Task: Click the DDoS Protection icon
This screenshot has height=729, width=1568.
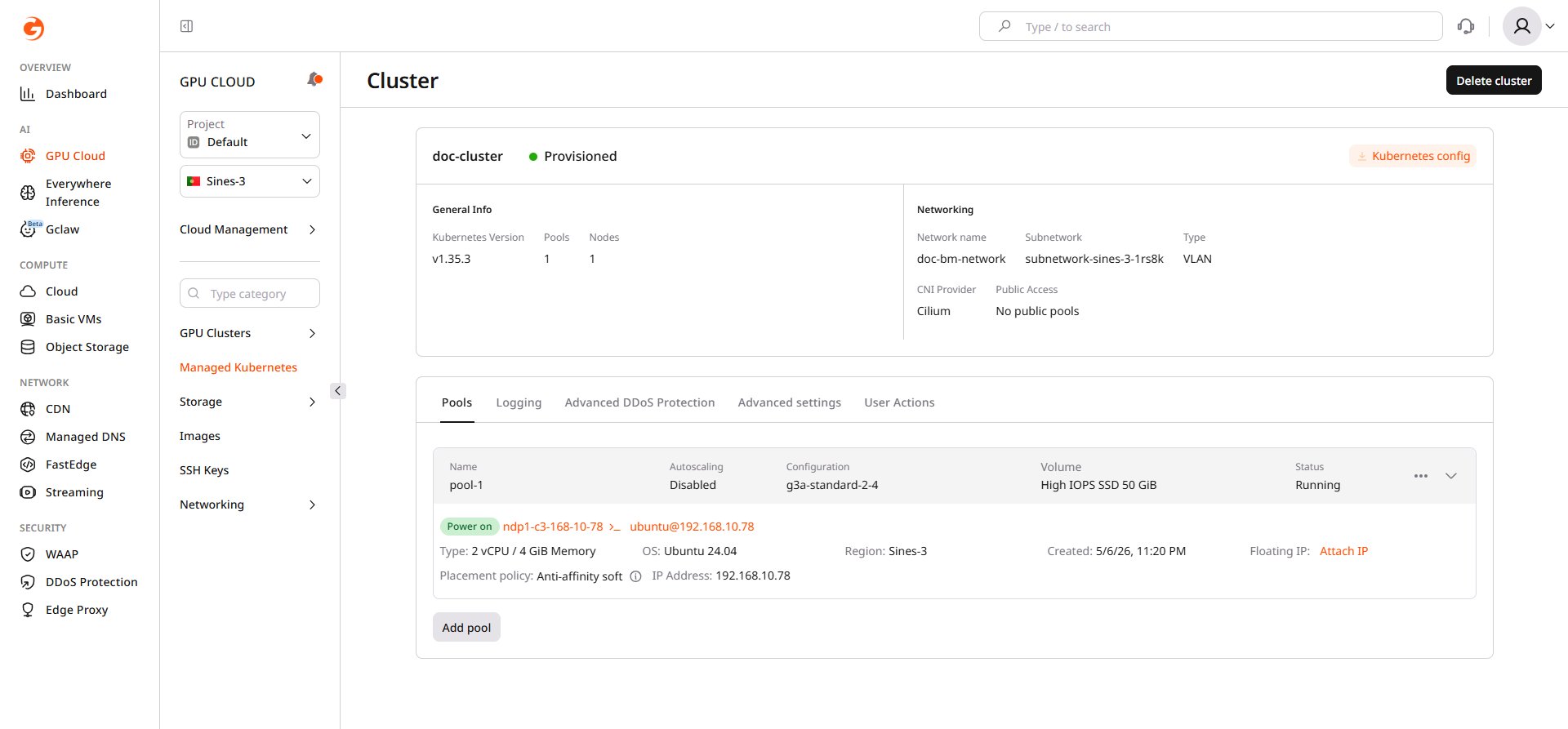Action: [28, 582]
